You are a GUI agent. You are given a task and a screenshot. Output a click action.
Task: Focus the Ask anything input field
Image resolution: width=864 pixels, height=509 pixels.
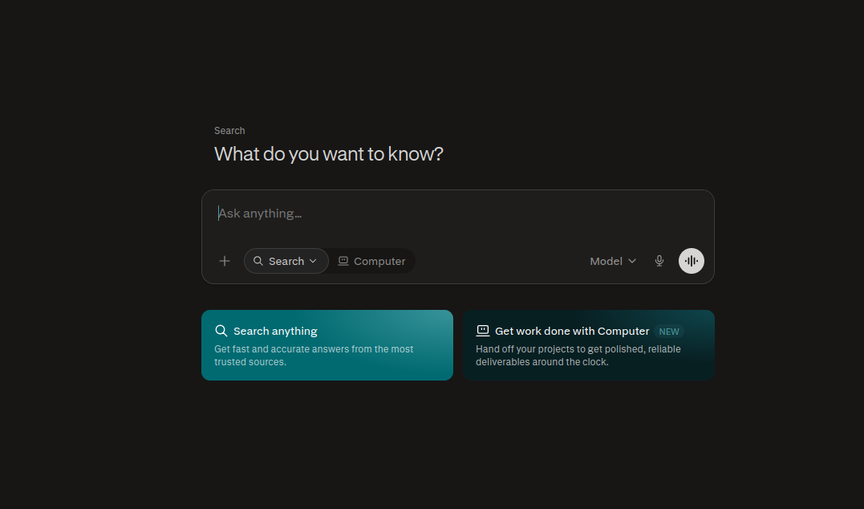click(x=457, y=214)
